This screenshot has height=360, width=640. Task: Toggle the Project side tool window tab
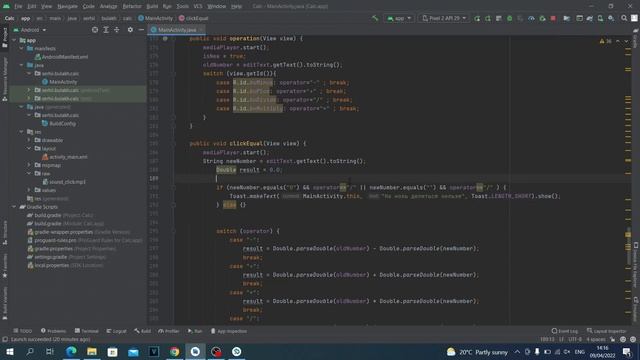4,37
